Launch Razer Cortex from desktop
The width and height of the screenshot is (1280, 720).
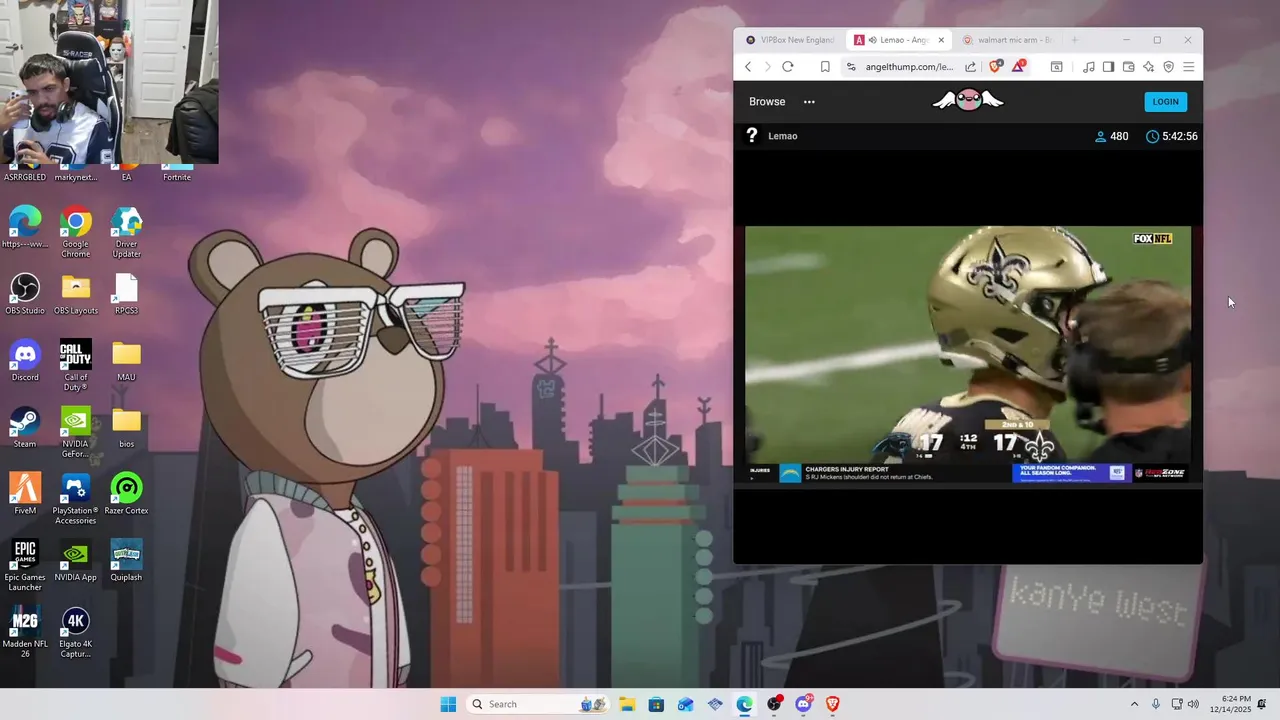pos(126,494)
